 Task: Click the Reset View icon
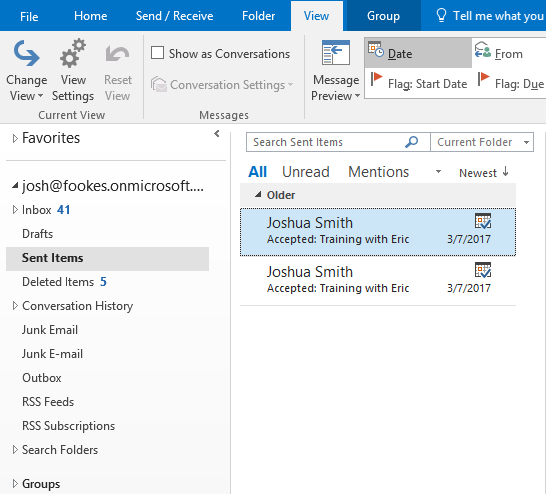point(117,53)
